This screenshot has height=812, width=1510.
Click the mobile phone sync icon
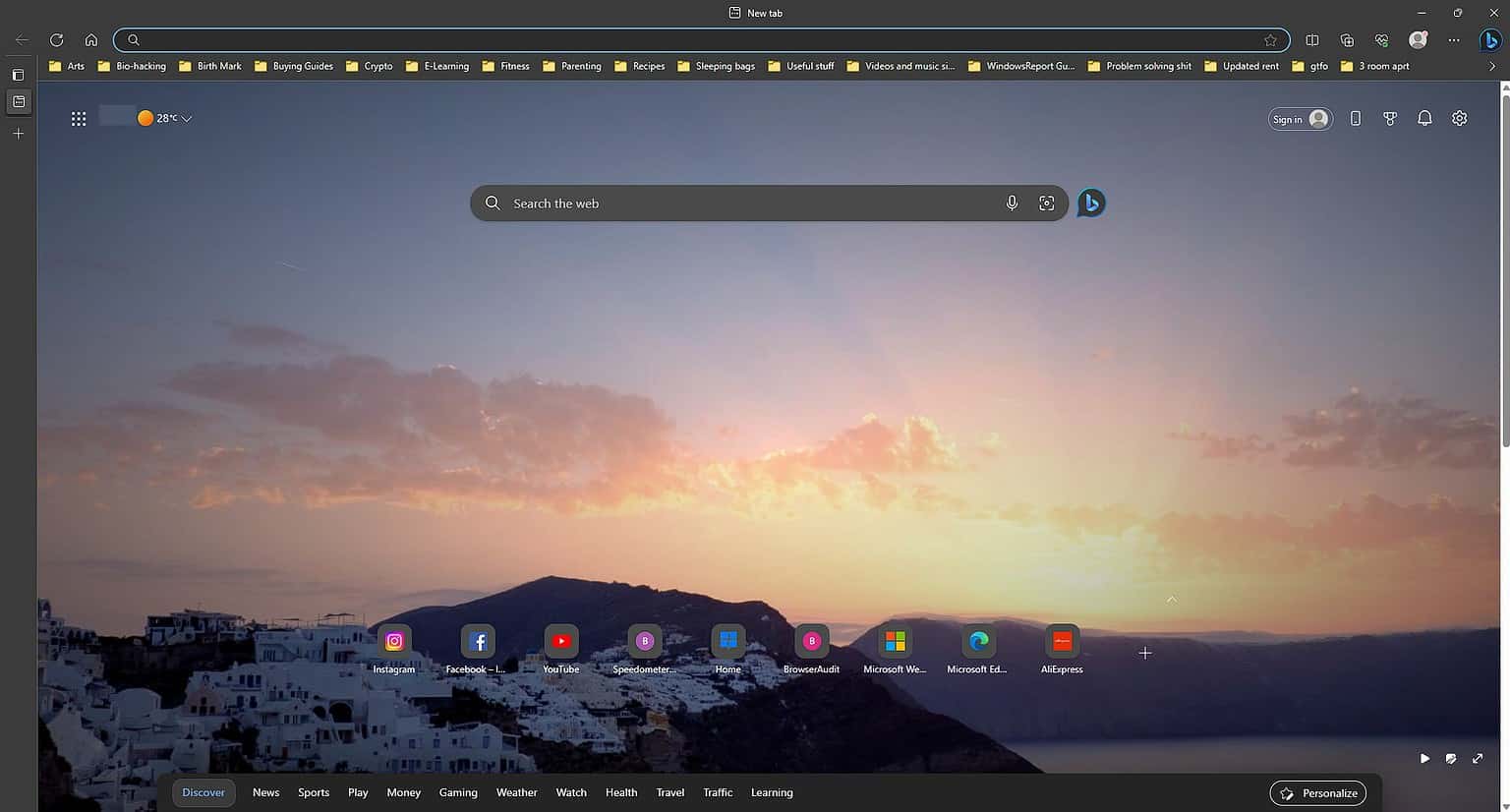pos(1356,118)
